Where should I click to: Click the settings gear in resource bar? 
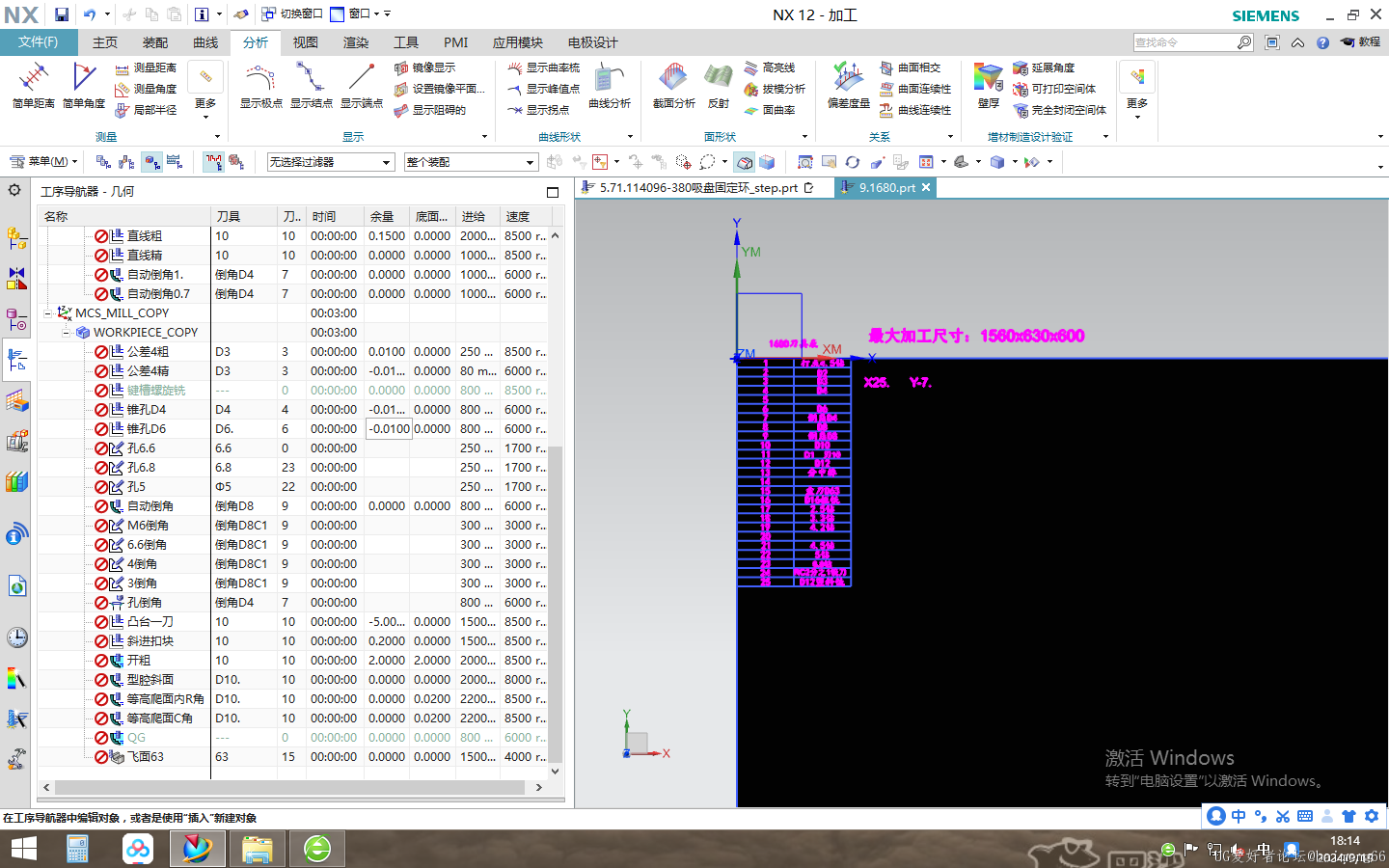14,190
